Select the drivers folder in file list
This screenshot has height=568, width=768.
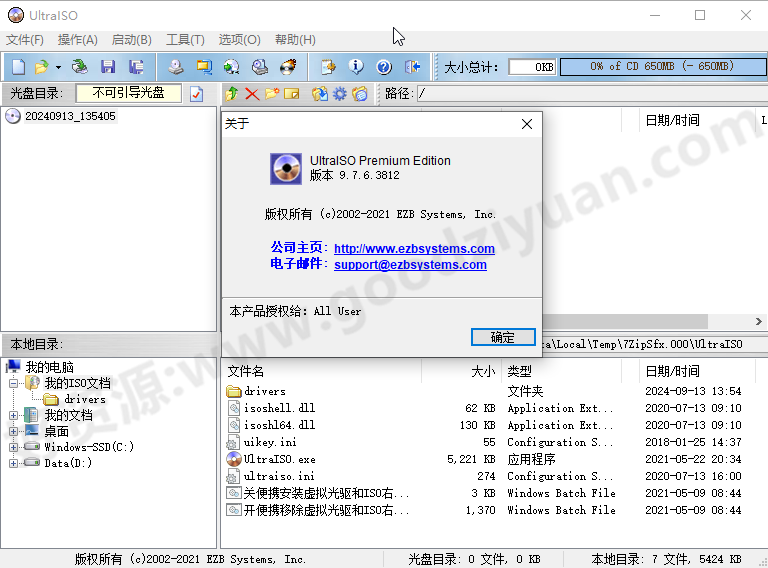click(264, 391)
